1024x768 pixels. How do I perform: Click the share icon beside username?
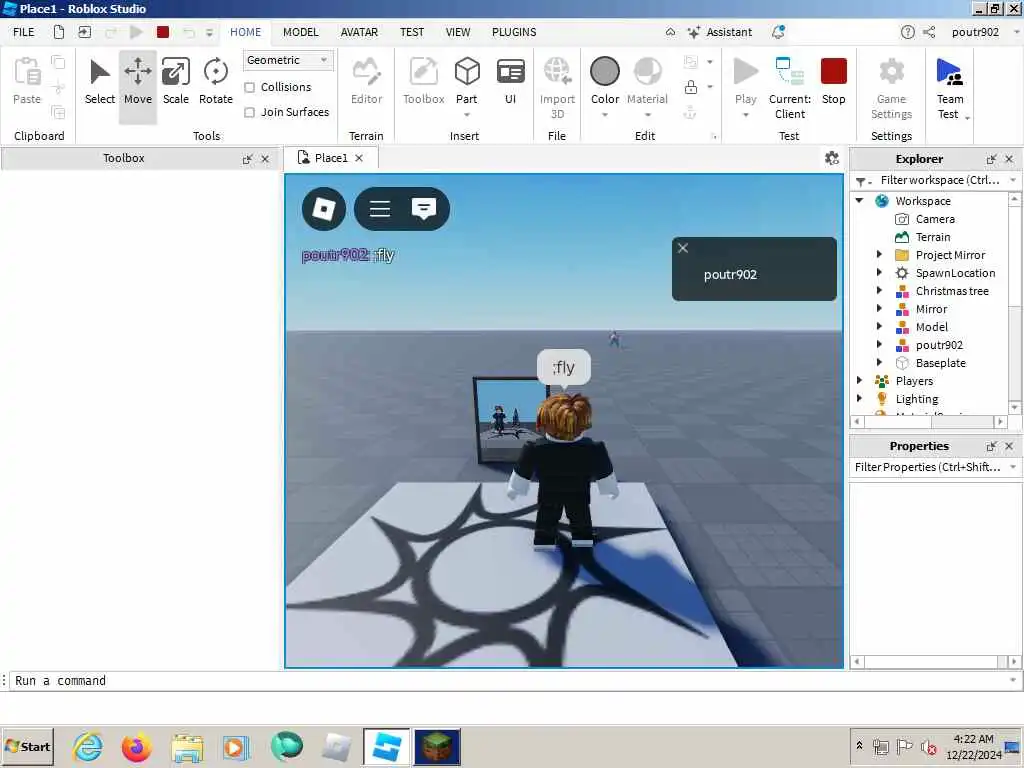click(929, 32)
